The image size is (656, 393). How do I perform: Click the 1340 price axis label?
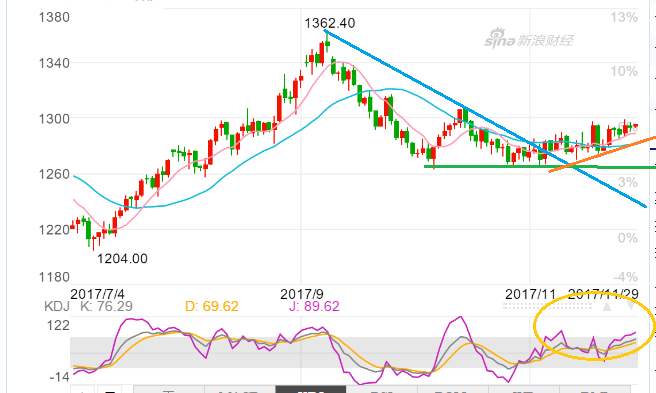(54, 64)
